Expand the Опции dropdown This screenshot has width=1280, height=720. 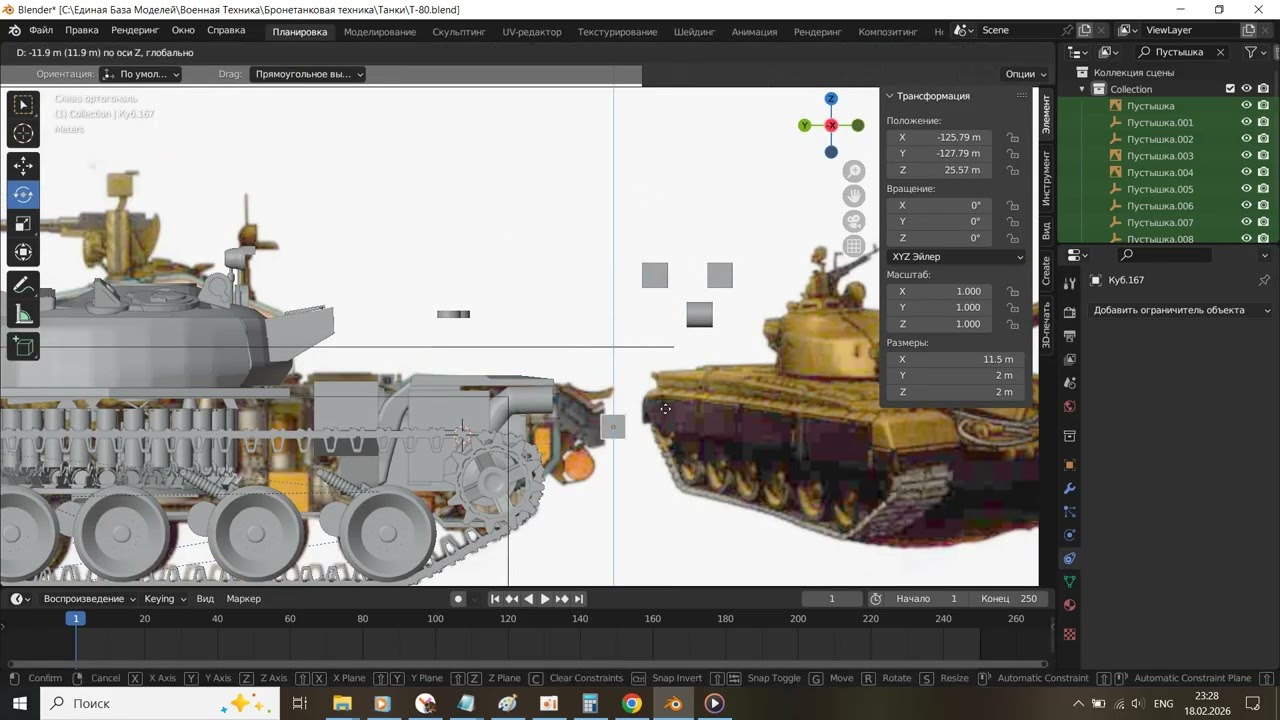point(1026,74)
